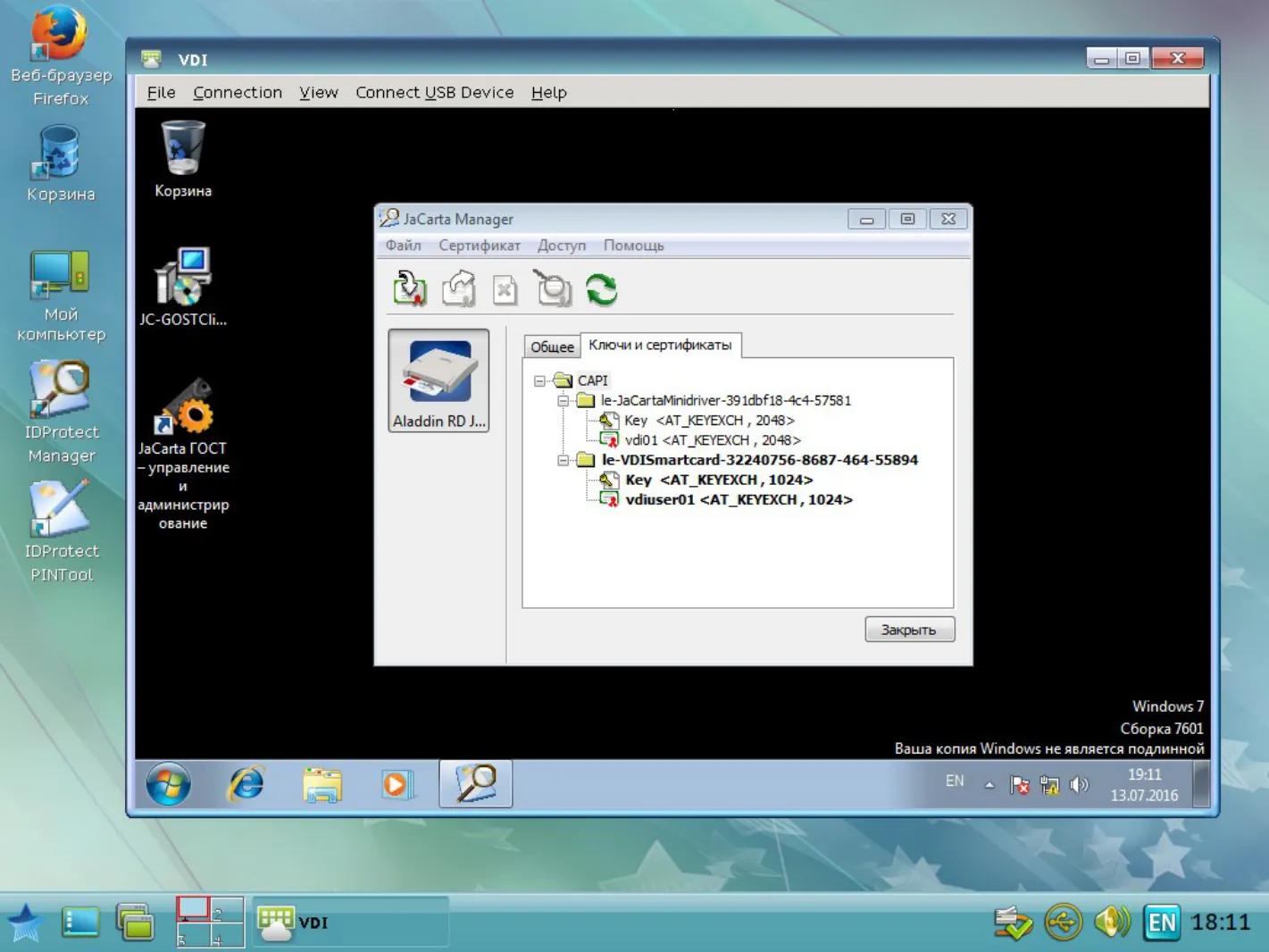Open the Файл menu in JaCarta Manager
The height and width of the screenshot is (952, 1269).
(x=403, y=246)
